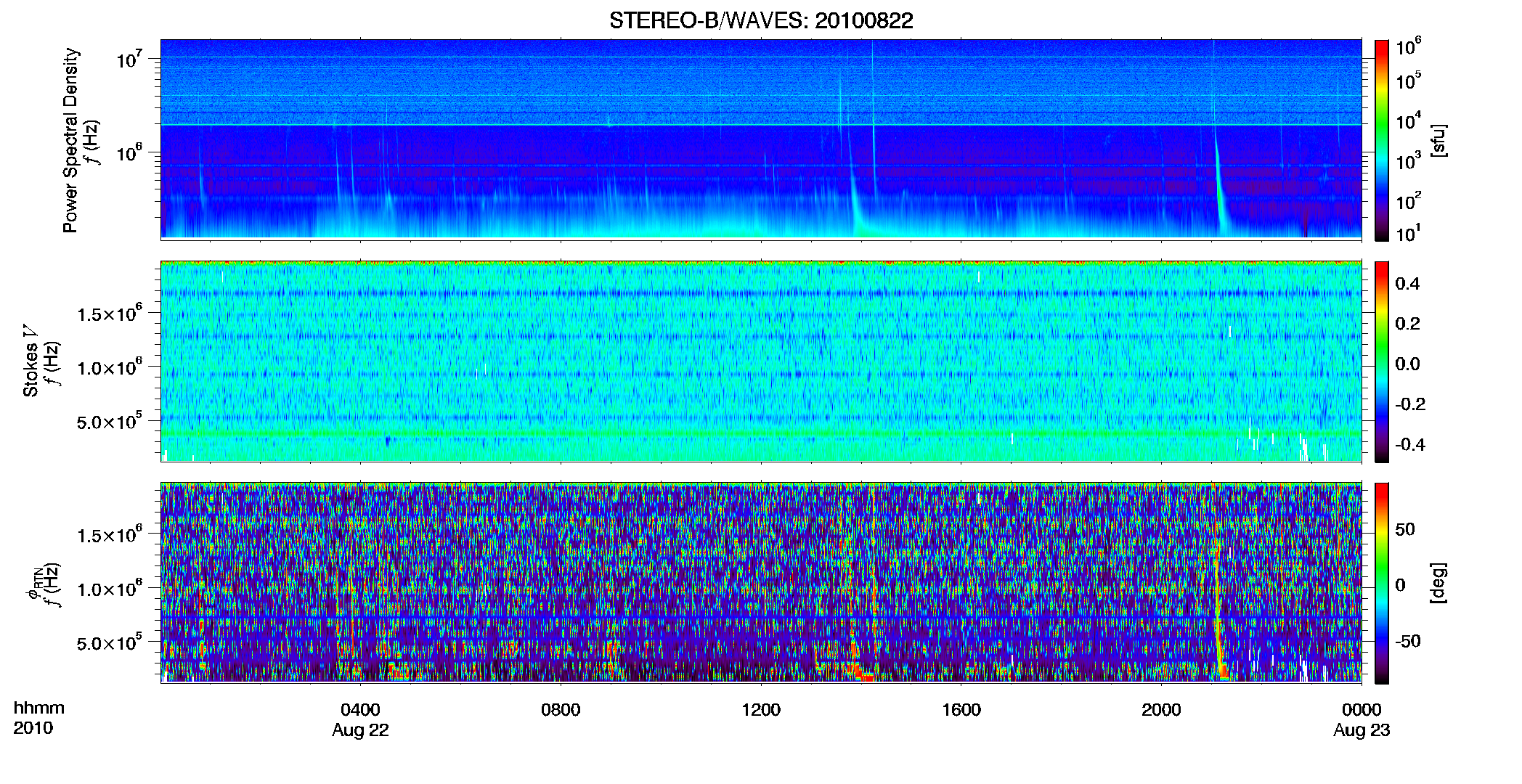
Task: Click the 0.0 value on Stokes colorbar
Action: (1407, 364)
